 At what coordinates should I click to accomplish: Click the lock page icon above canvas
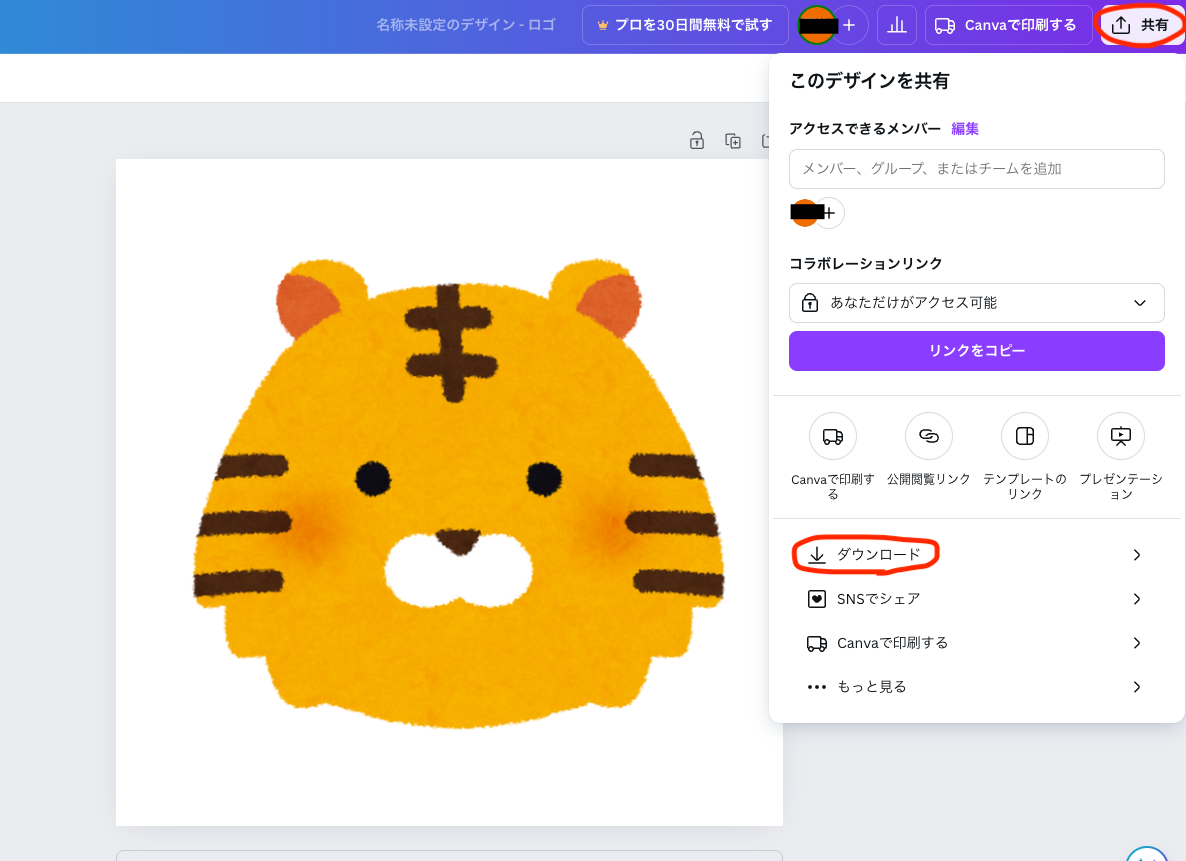pos(697,141)
